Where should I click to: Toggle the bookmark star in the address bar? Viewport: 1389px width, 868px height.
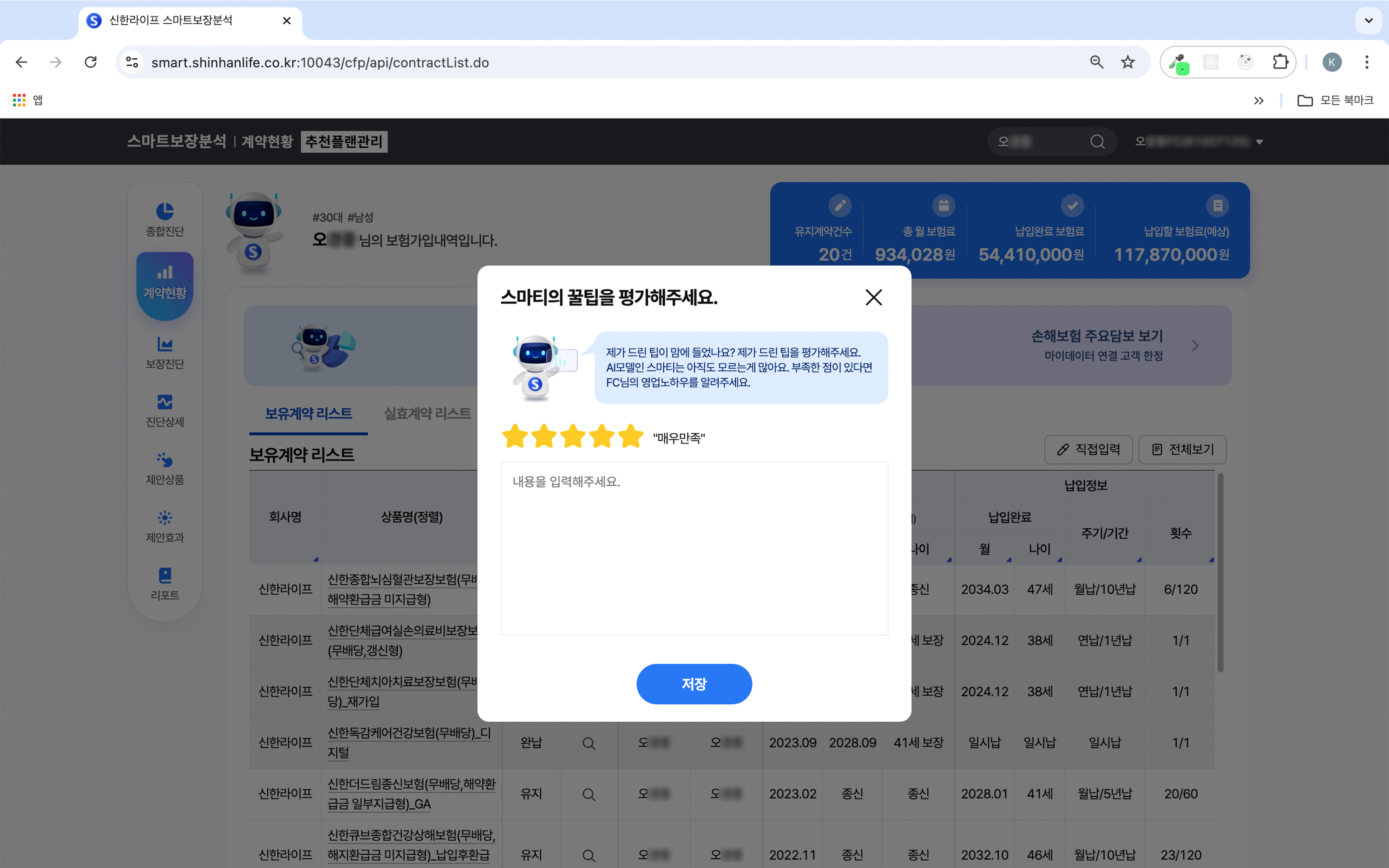tap(1127, 62)
